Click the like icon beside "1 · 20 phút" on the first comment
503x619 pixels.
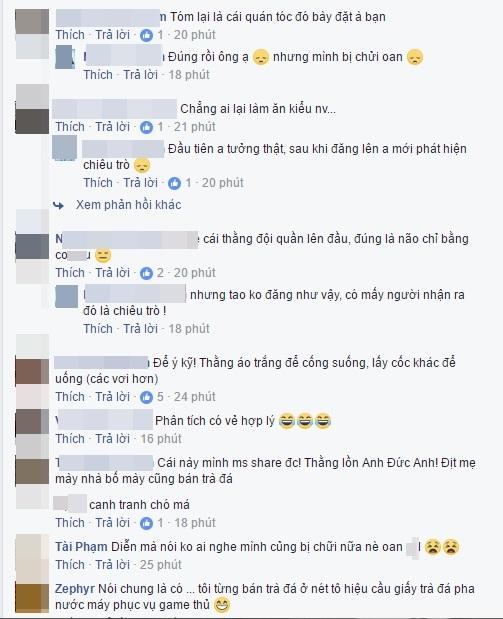(146, 35)
